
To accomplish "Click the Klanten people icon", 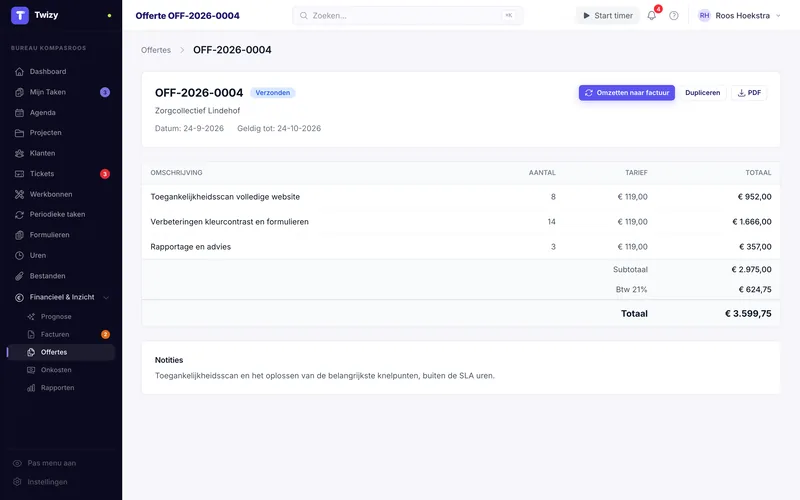I will click(x=19, y=153).
